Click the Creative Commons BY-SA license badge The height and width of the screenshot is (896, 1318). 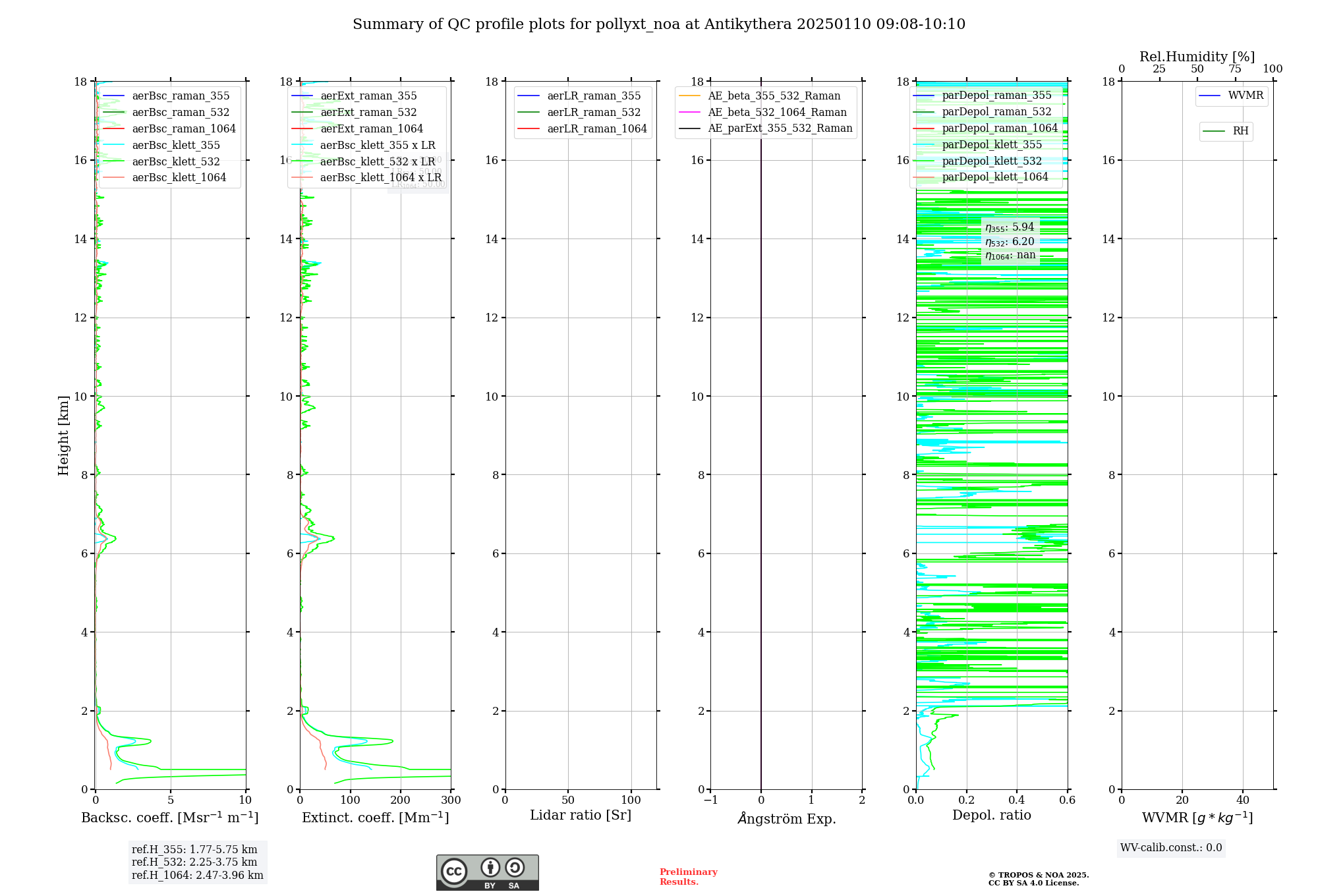[x=487, y=872]
